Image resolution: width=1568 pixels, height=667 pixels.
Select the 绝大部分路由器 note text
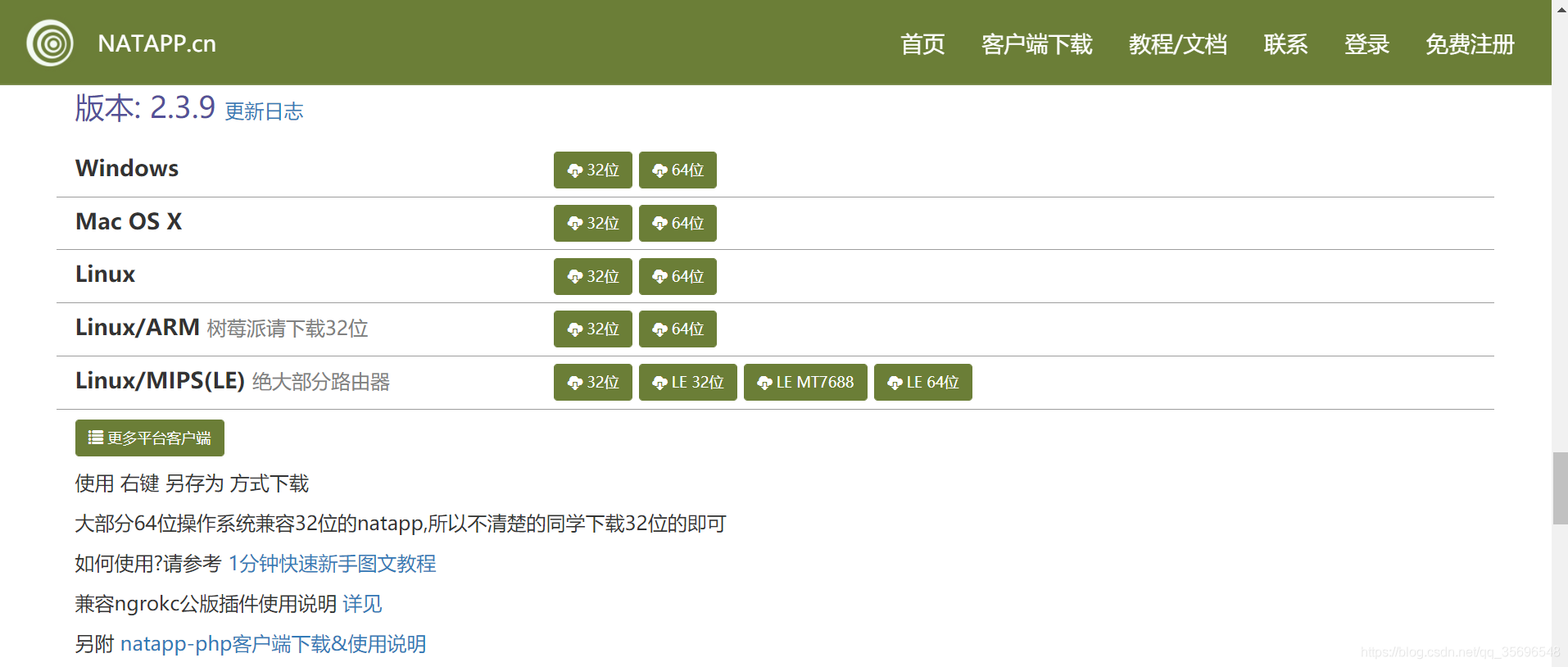click(x=321, y=382)
